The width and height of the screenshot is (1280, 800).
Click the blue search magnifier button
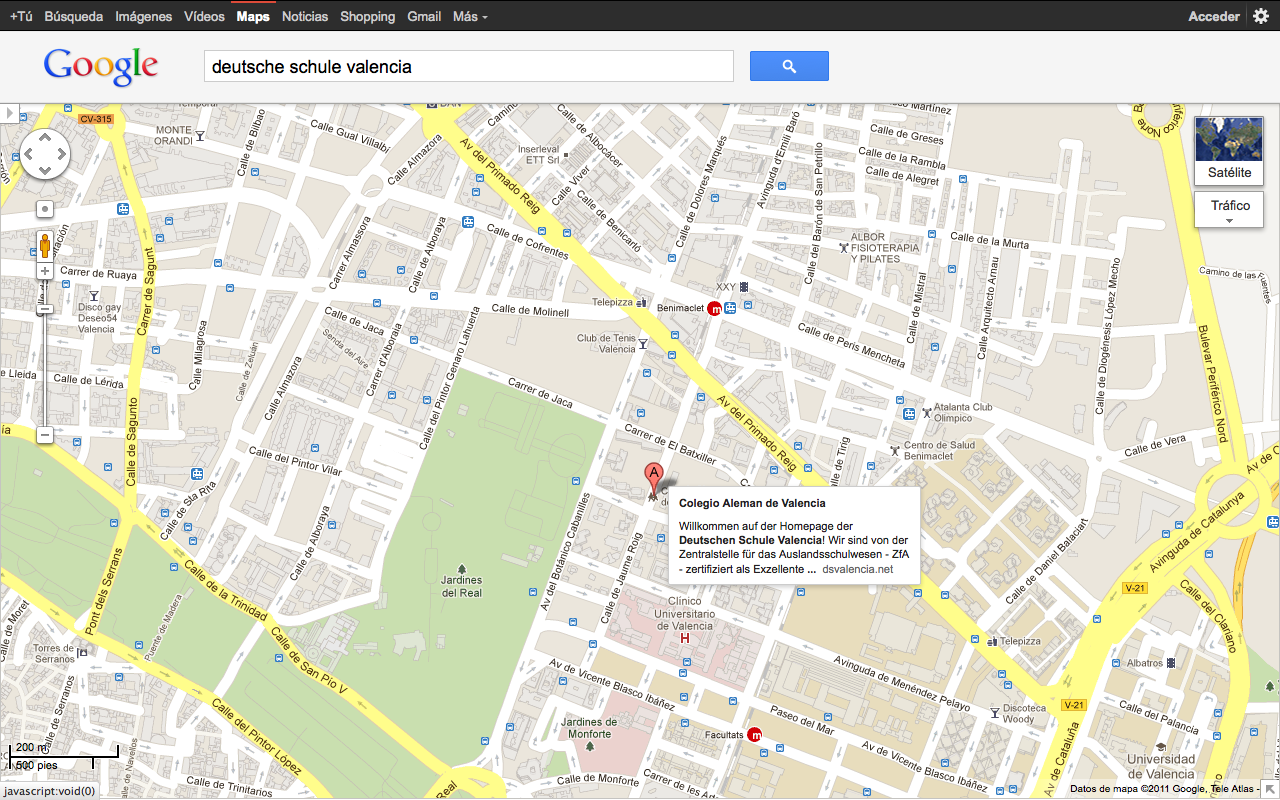[789, 66]
